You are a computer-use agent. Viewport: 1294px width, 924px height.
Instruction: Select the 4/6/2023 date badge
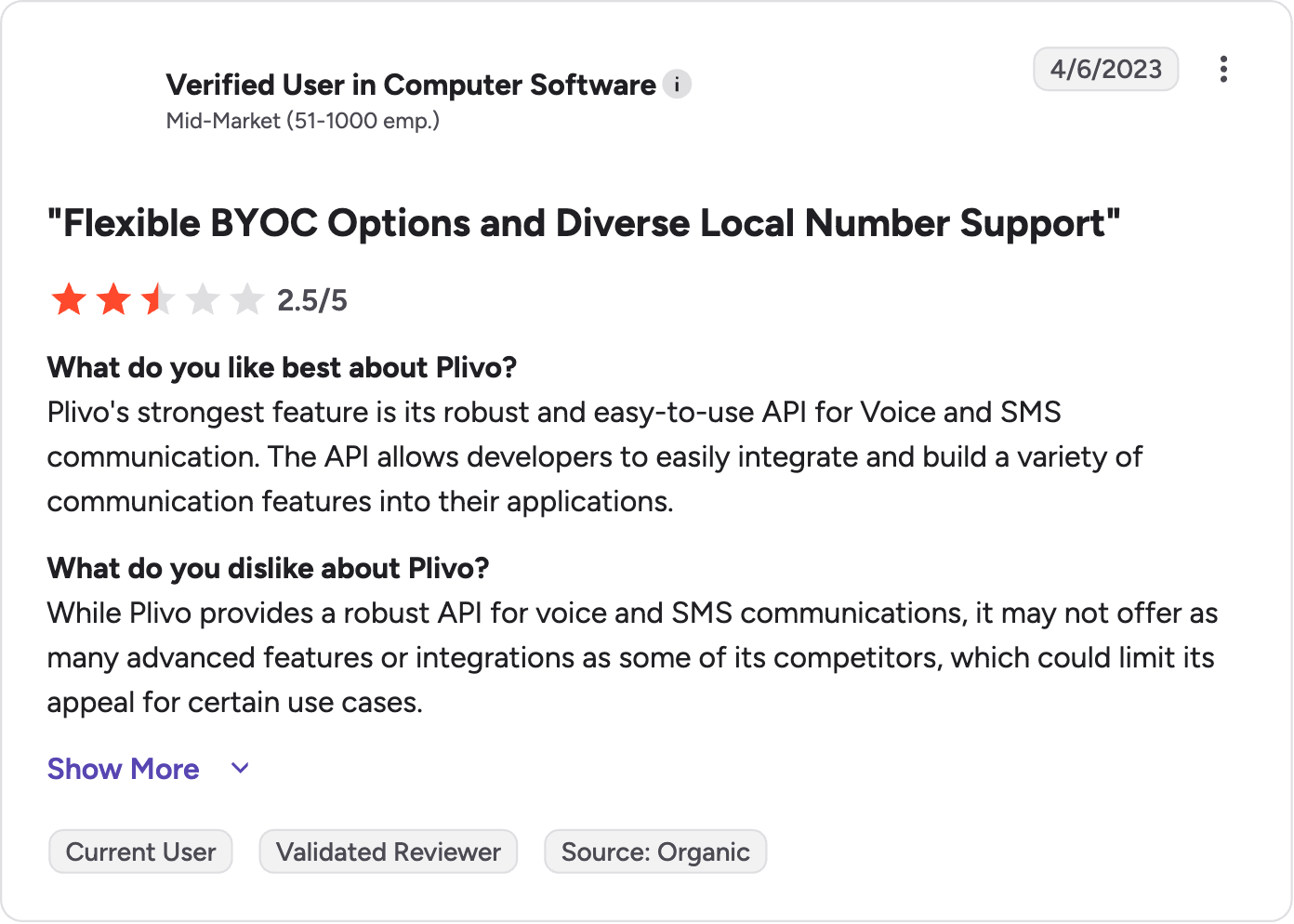1105,69
